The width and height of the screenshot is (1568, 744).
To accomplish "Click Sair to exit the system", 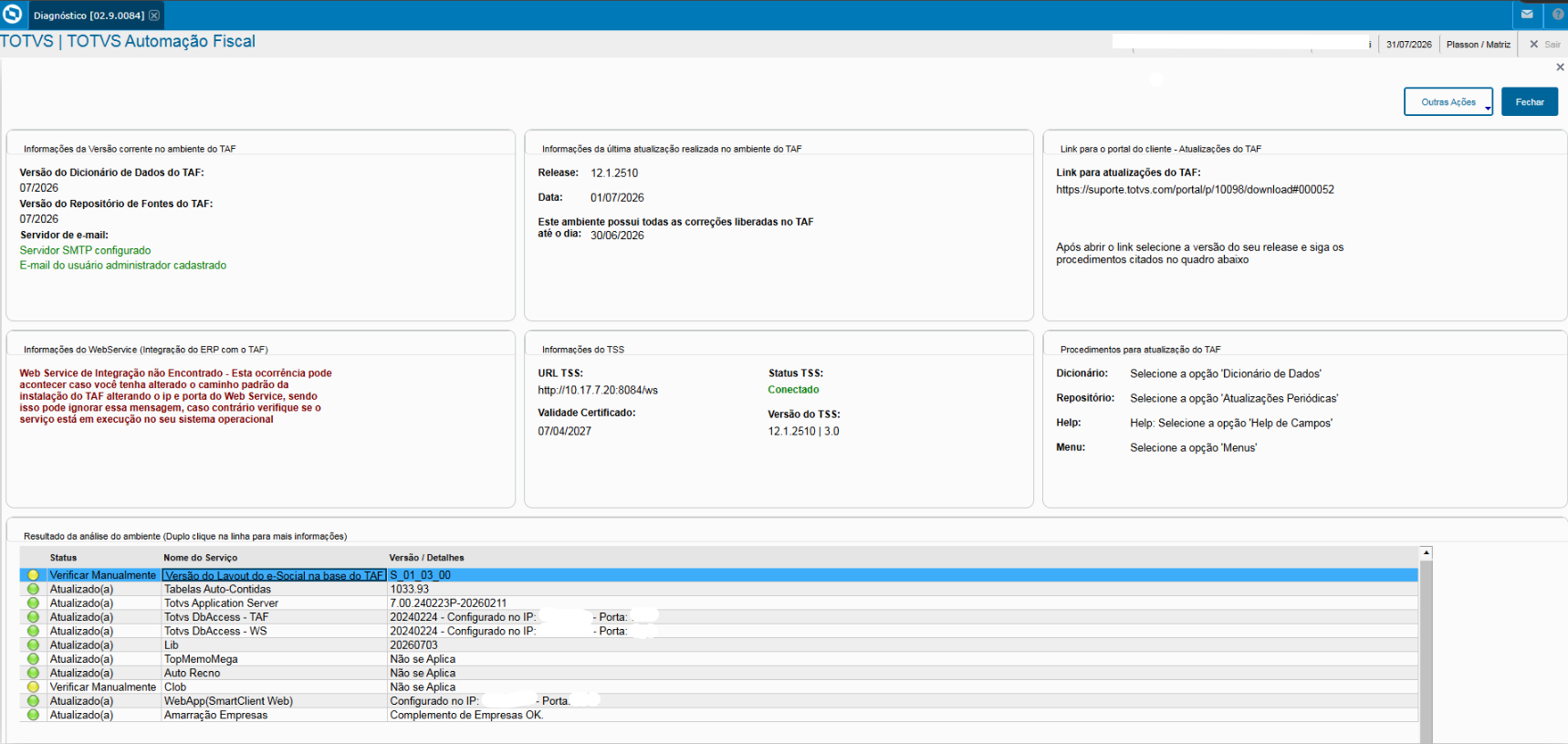I will [x=1545, y=44].
